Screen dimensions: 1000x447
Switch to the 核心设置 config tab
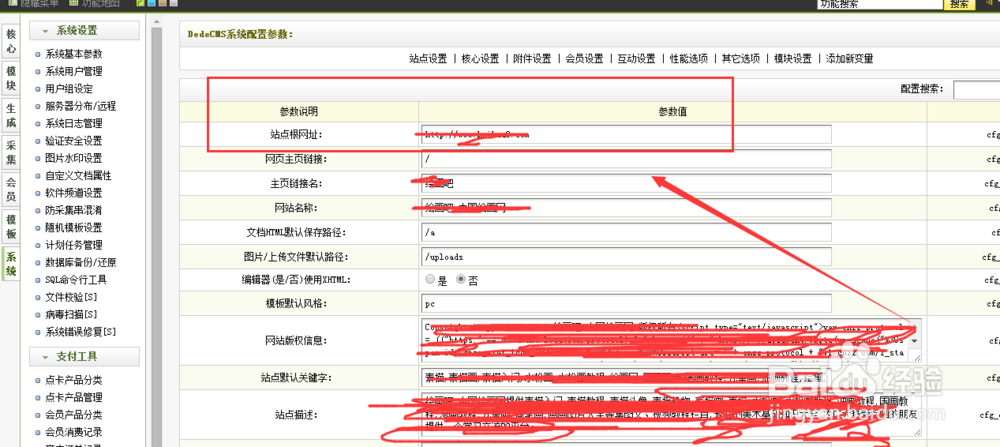point(480,59)
